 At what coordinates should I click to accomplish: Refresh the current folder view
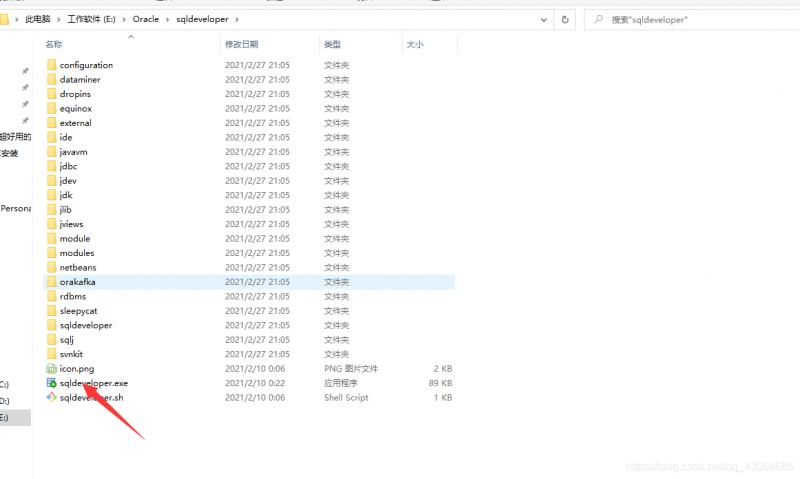[565, 19]
